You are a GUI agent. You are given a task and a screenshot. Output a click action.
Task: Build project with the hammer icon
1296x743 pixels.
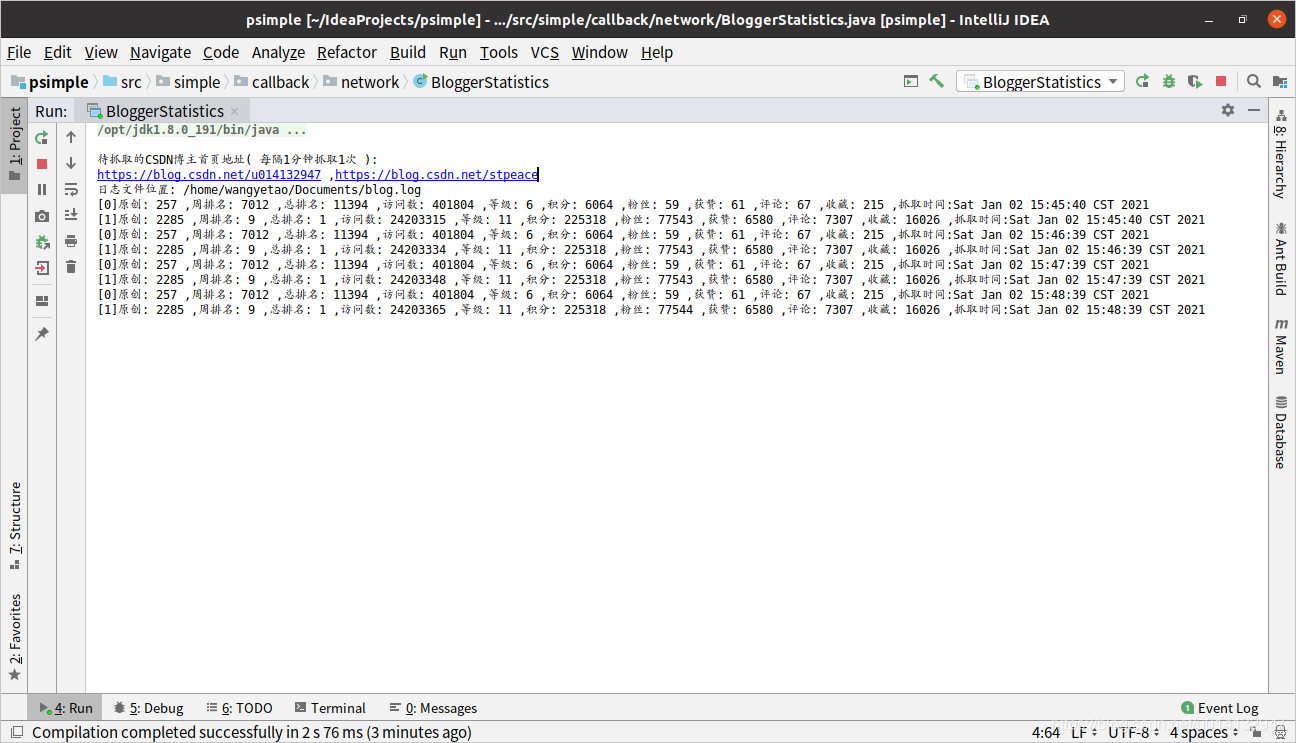pyautogui.click(x=937, y=82)
